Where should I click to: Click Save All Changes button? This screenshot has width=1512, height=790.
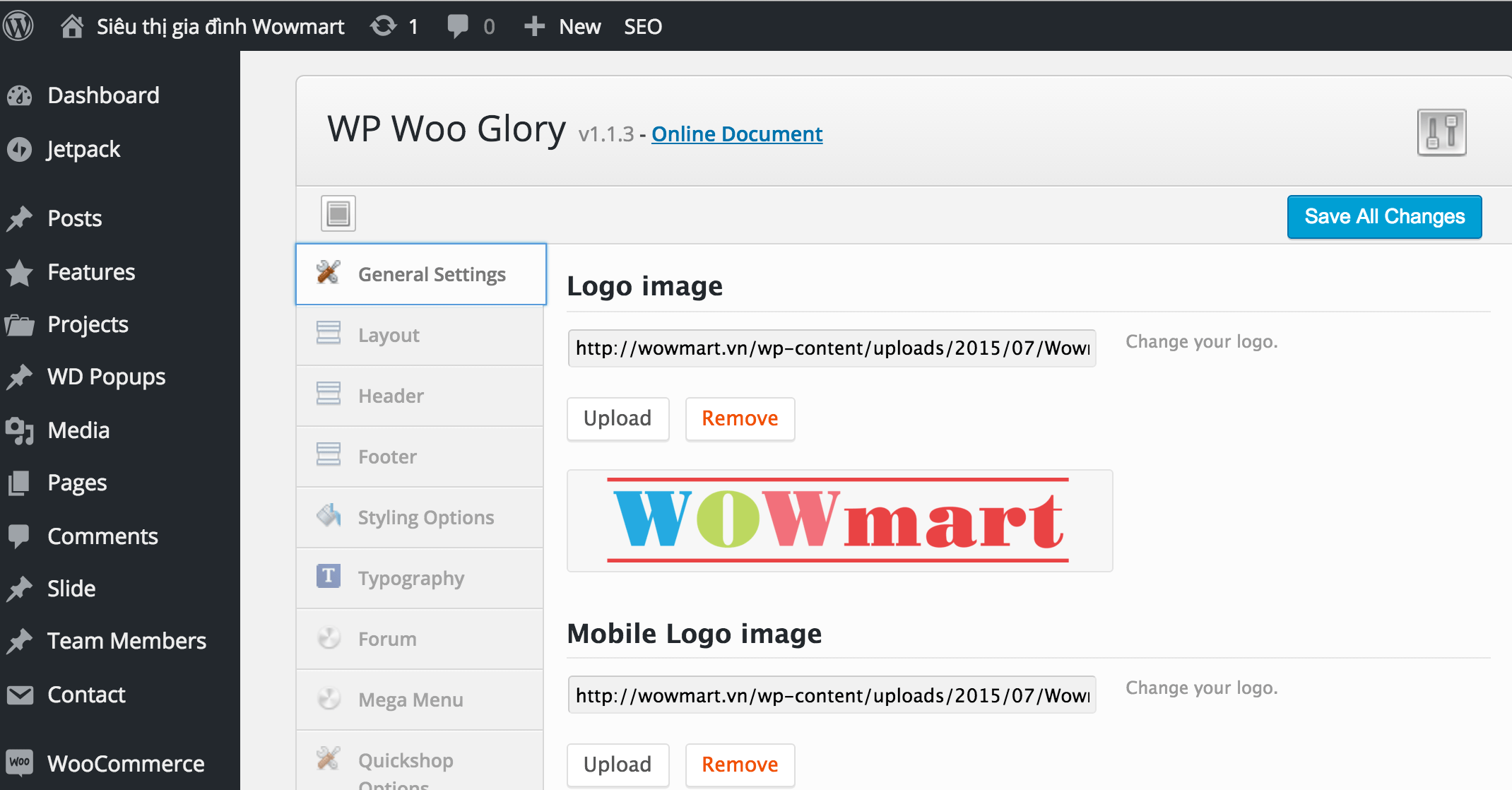(x=1384, y=217)
